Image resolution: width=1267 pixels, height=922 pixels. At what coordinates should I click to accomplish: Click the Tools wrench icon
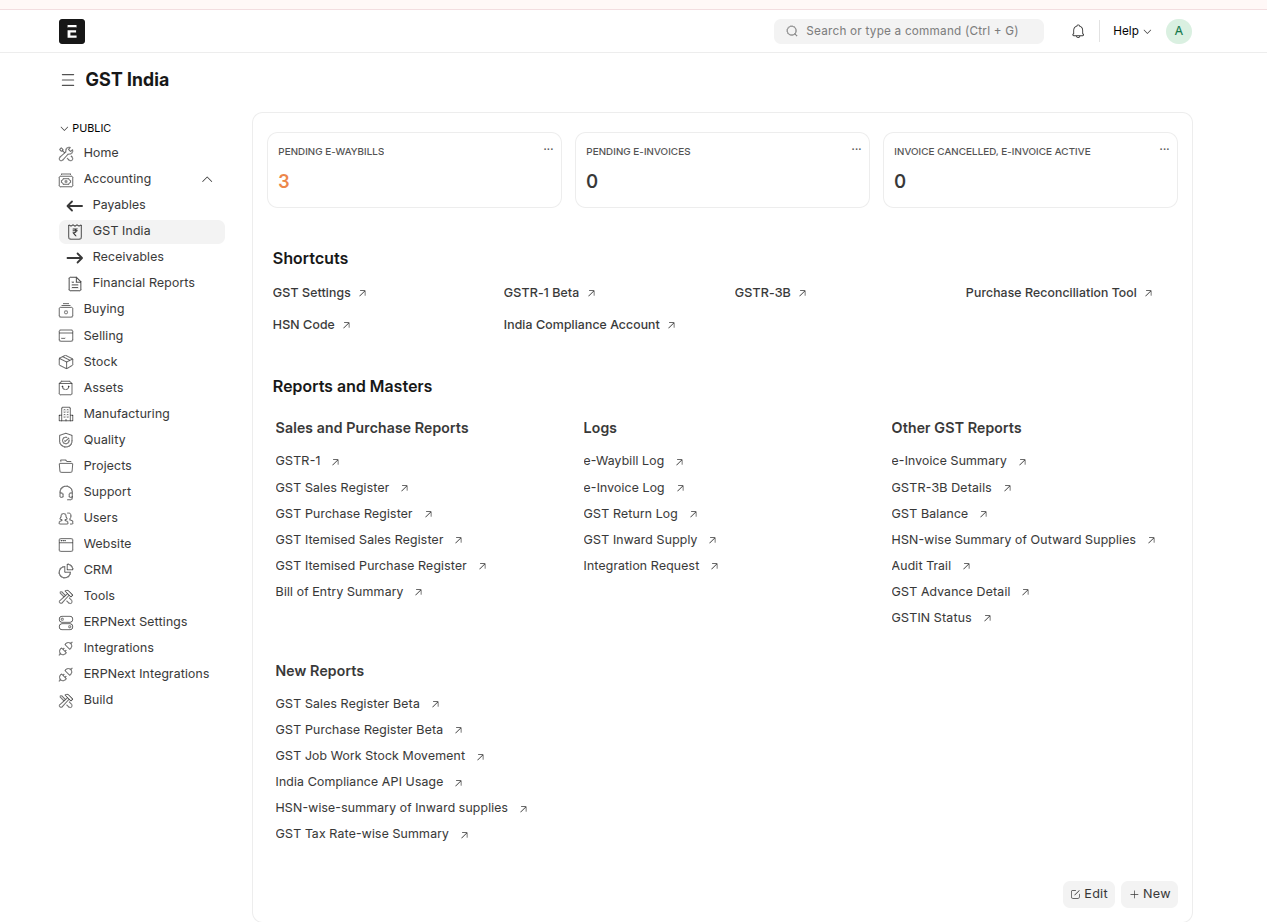pos(66,596)
